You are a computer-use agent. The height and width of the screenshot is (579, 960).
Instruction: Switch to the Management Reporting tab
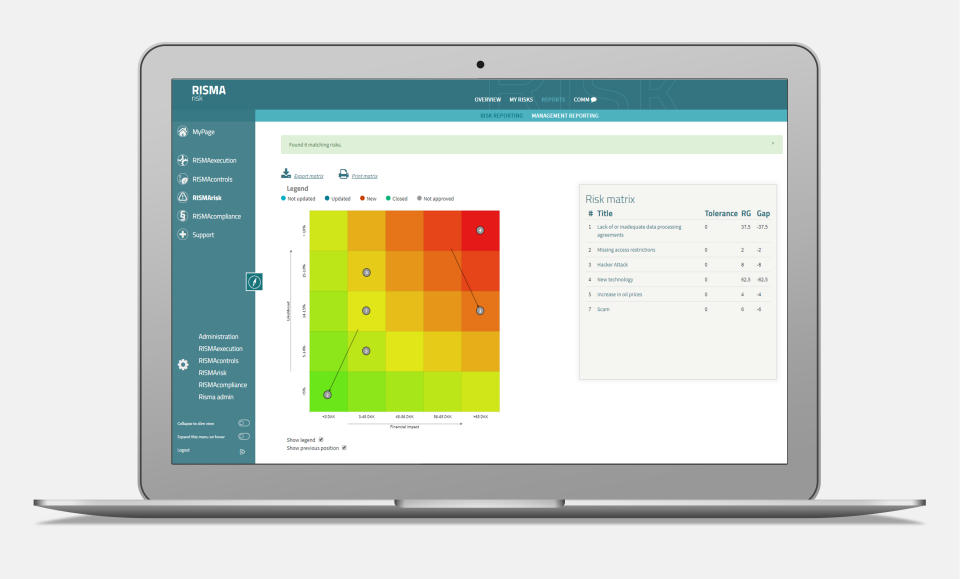[x=564, y=115]
